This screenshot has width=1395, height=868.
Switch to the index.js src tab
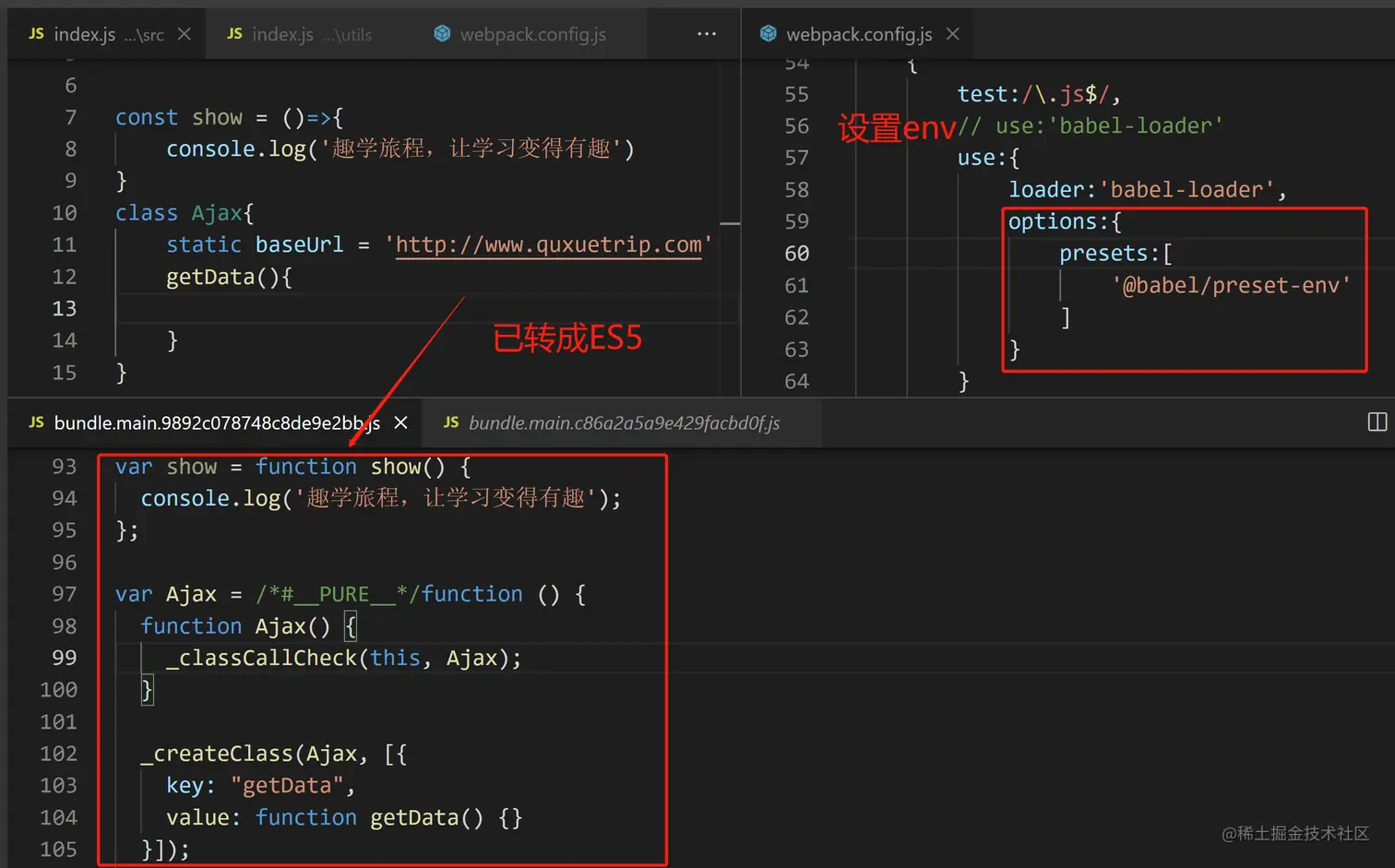(x=106, y=34)
